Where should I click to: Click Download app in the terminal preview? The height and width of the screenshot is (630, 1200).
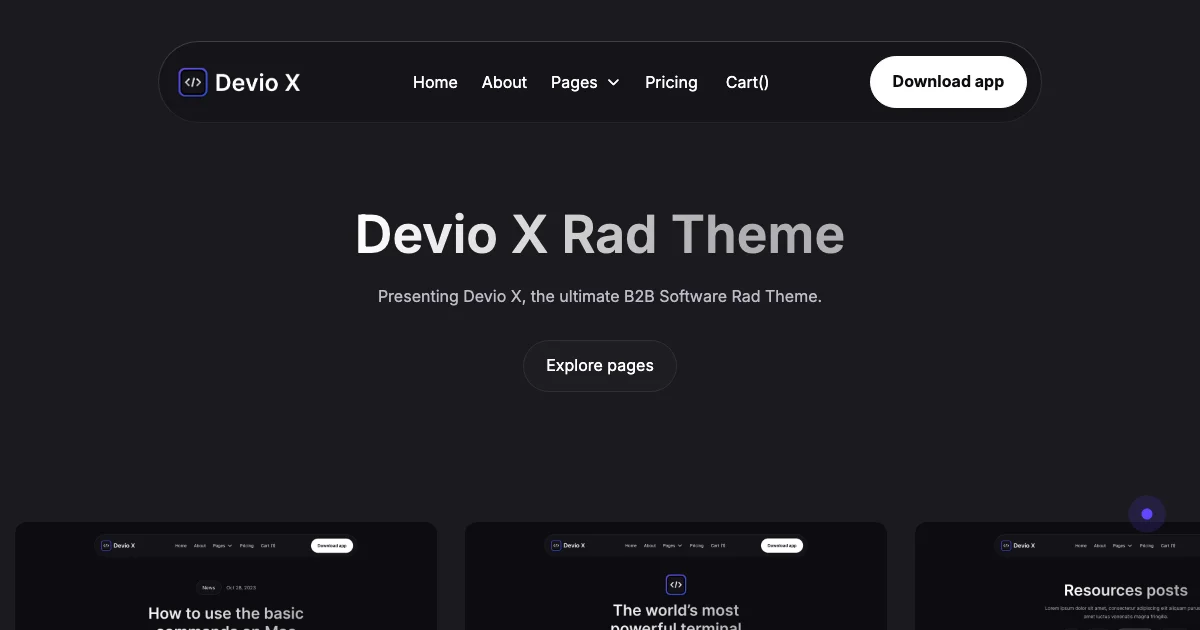point(782,545)
